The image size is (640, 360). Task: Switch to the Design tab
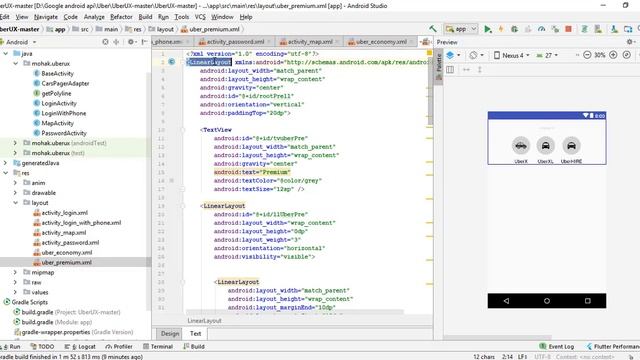tap(170, 333)
